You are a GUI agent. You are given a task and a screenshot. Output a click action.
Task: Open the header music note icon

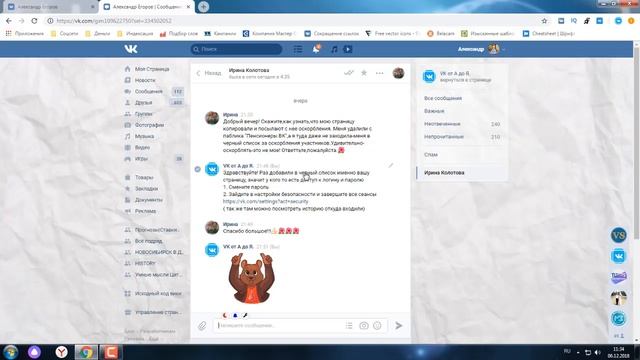pyautogui.click(x=334, y=49)
